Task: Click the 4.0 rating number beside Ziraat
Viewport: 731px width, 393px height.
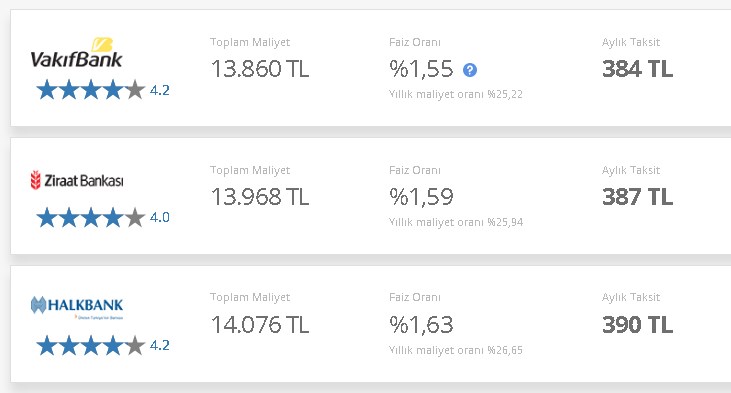Action: (159, 217)
